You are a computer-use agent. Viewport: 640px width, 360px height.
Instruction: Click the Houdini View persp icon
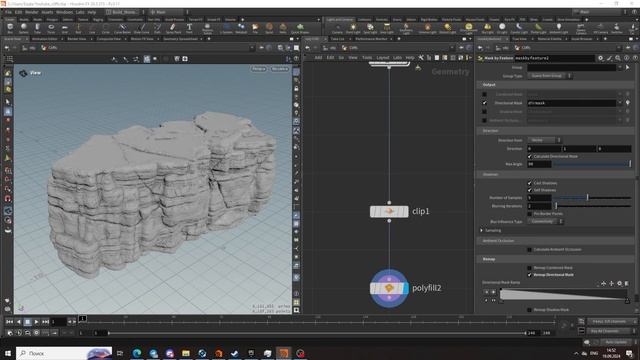tap(23, 73)
